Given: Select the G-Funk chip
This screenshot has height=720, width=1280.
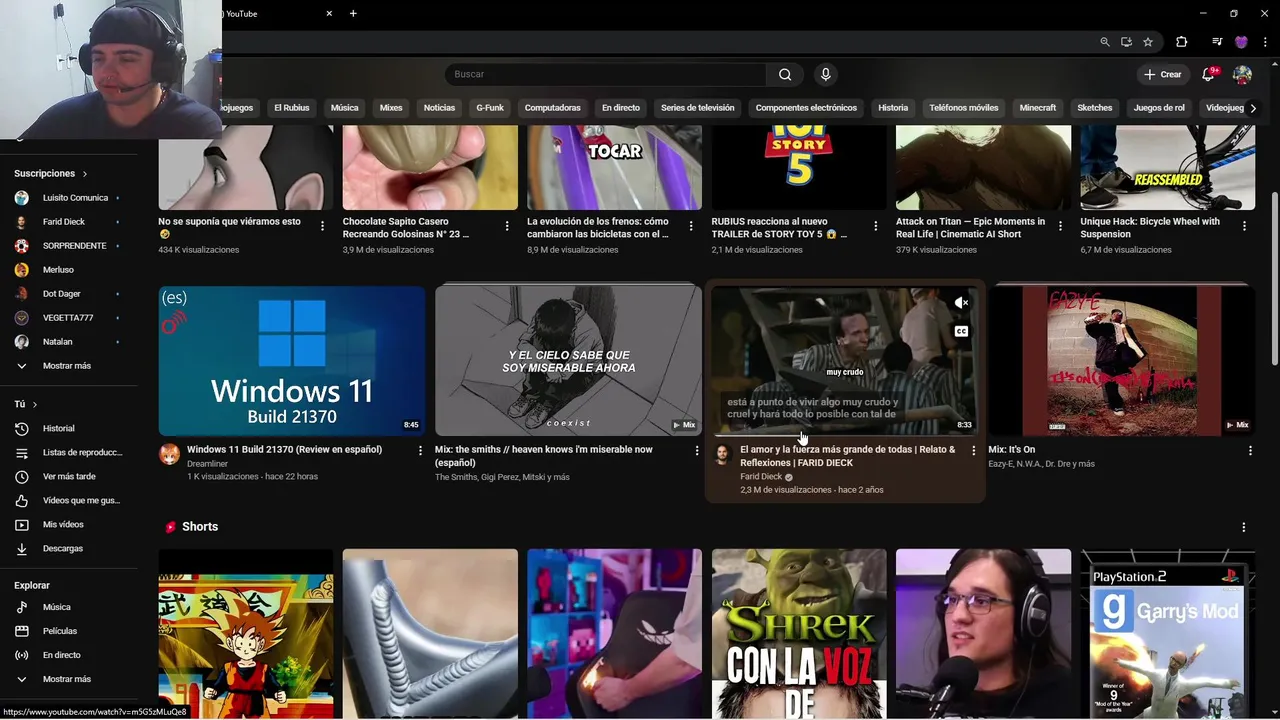Looking at the screenshot, I should point(490,108).
